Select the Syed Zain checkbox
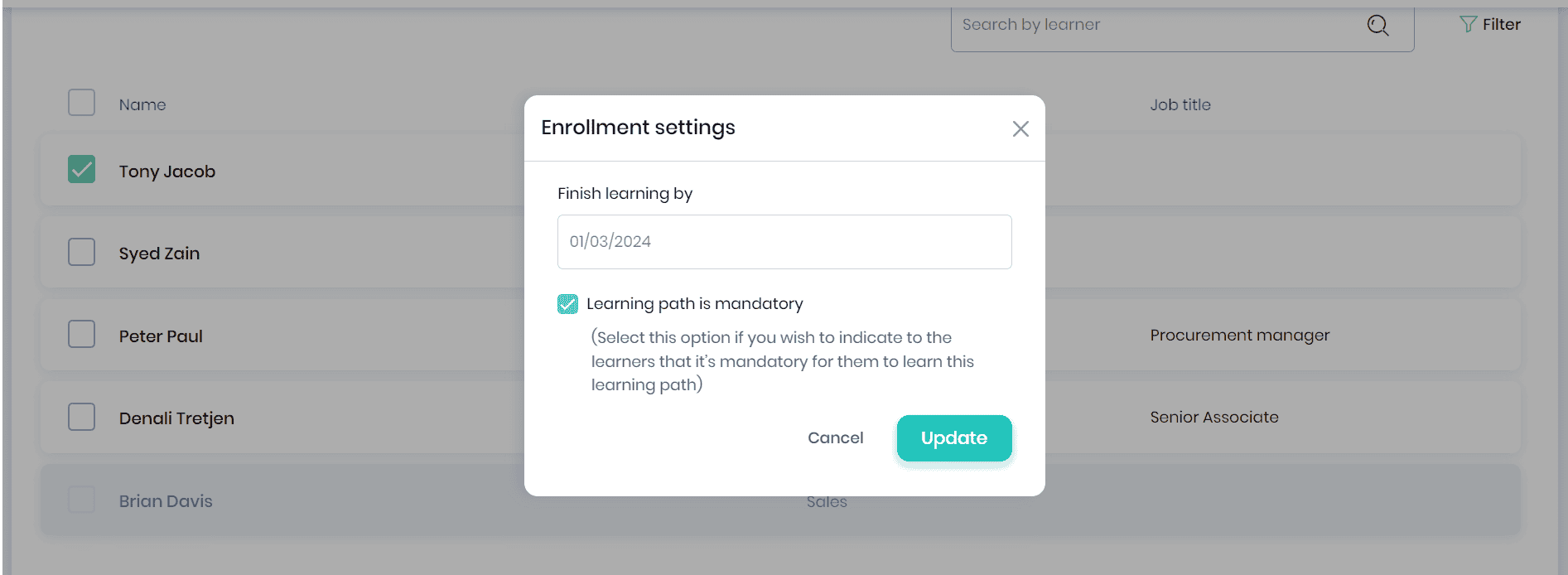The image size is (1568, 575). [x=81, y=252]
